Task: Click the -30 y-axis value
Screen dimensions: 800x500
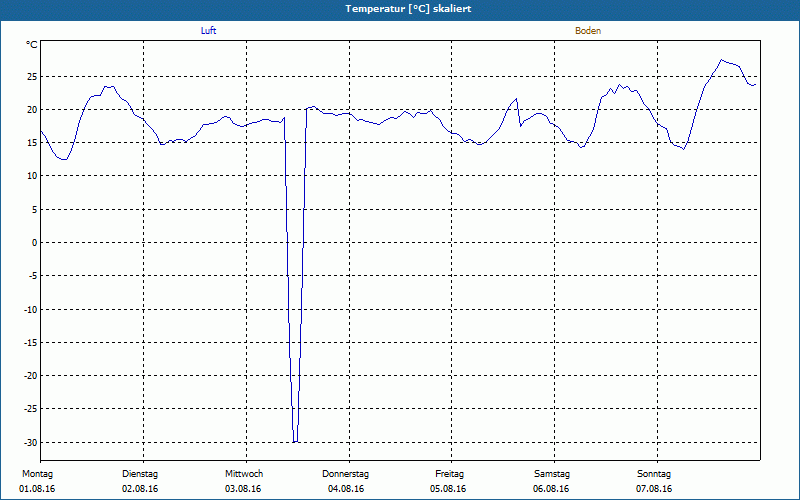Action: (31, 442)
